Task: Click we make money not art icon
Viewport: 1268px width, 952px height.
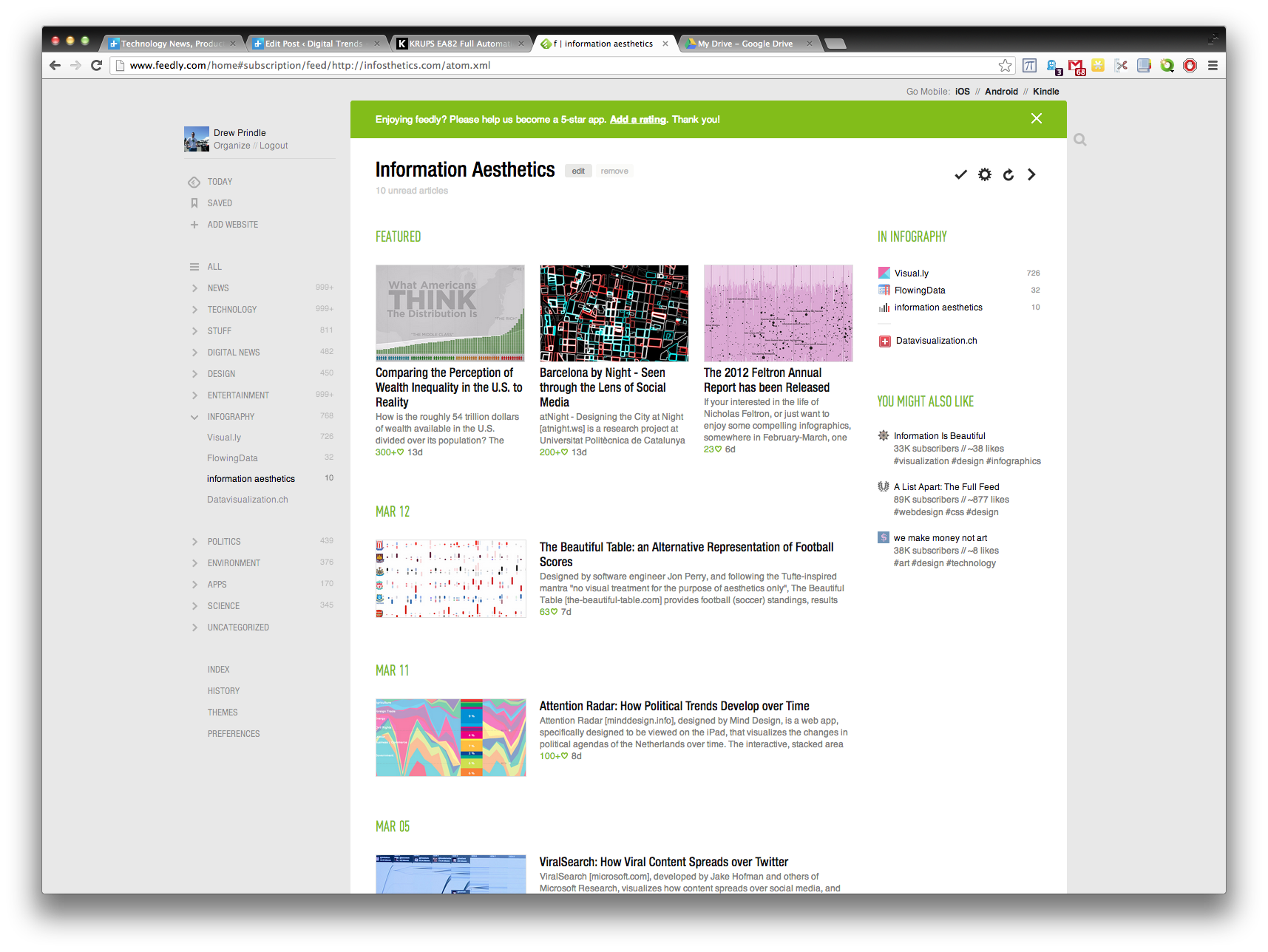Action: coord(884,537)
